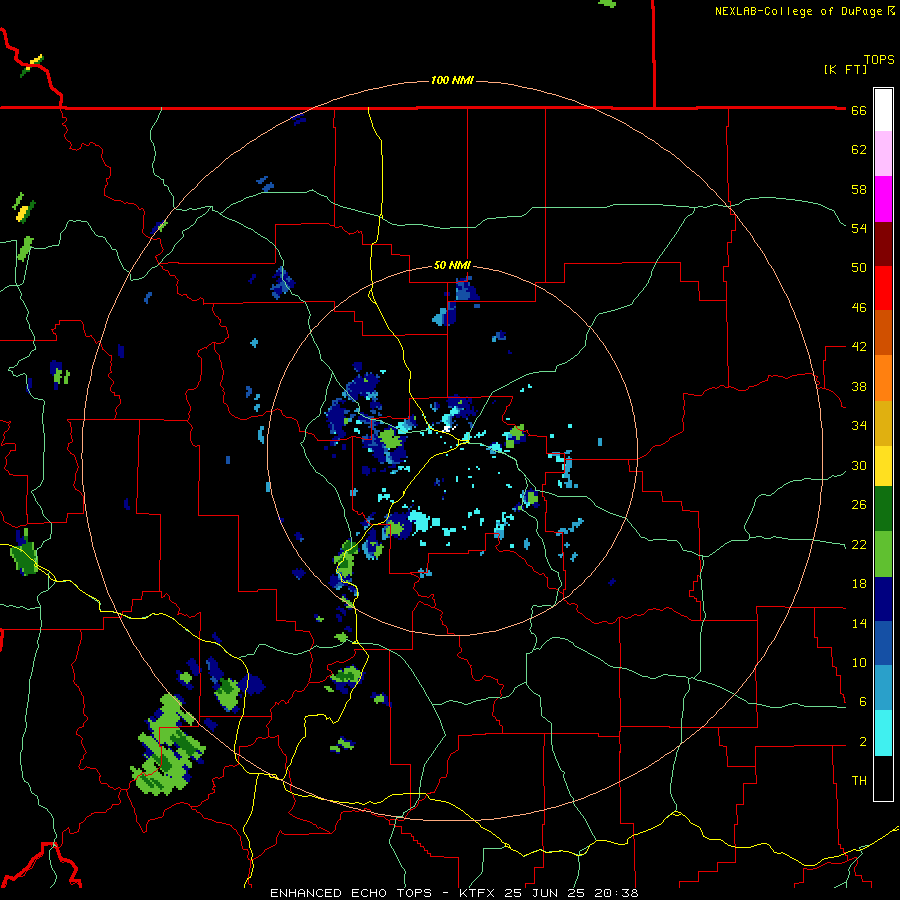Click the [K FT] units label
Viewport: 900px width, 900px height.
tap(845, 69)
